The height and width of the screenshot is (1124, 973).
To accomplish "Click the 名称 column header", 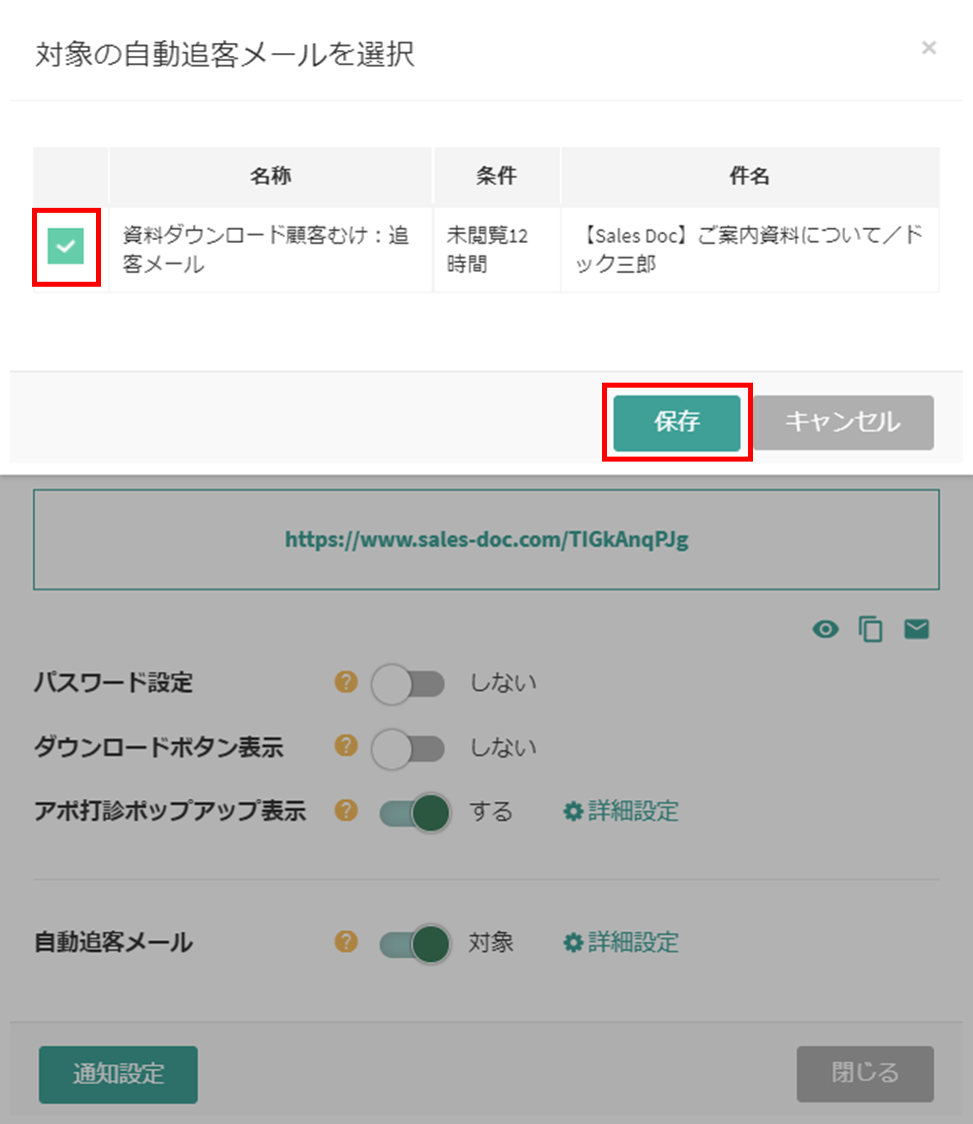I will point(270,175).
